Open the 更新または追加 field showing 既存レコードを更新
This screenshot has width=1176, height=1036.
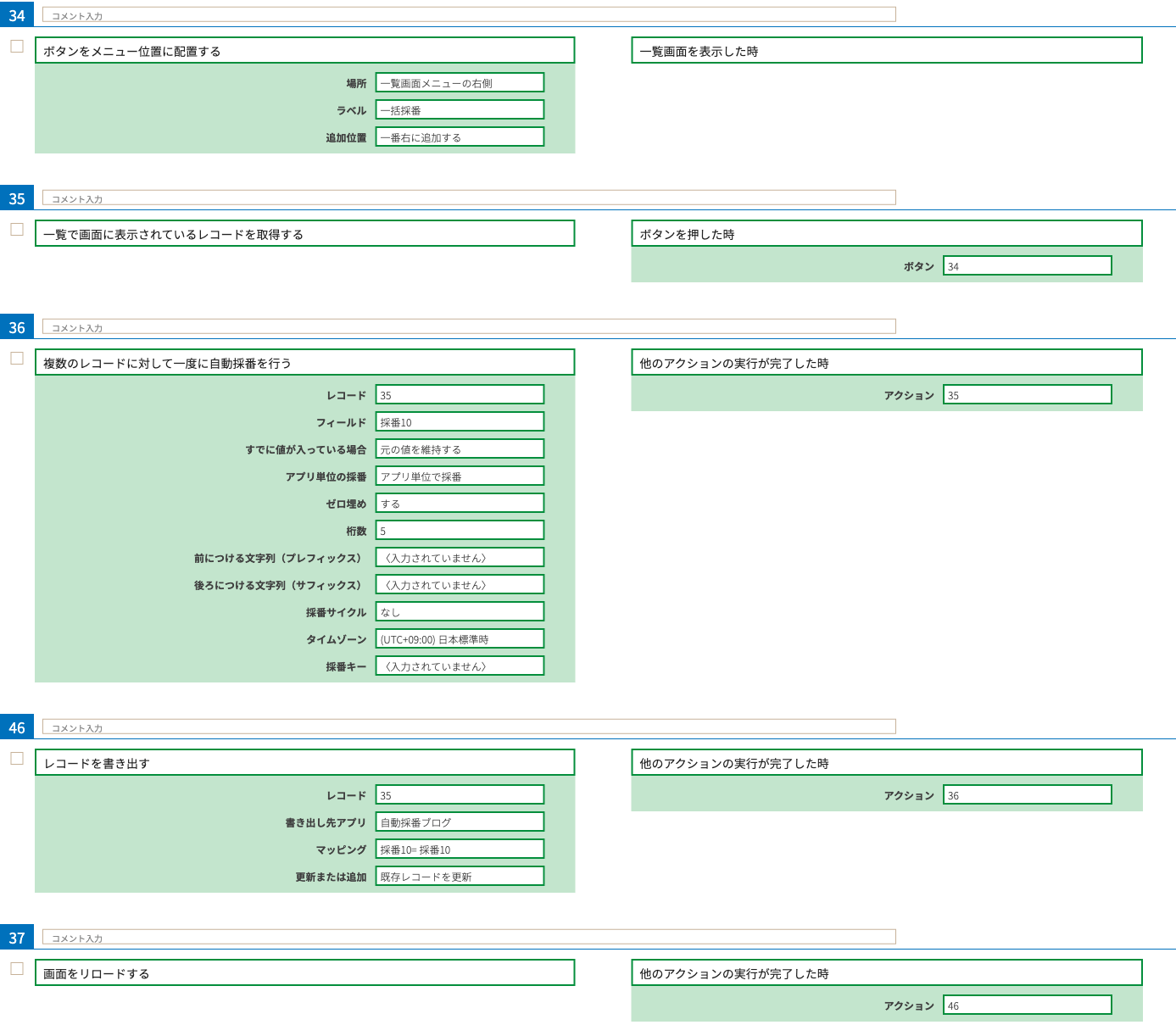[x=460, y=877]
